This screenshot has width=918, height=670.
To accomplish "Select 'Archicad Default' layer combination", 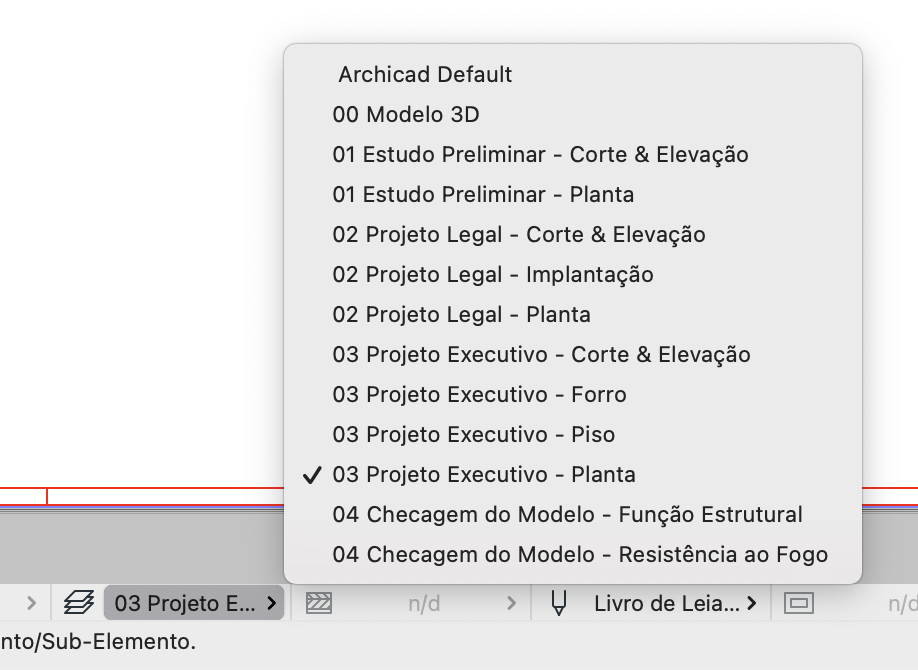I will pyautogui.click(x=426, y=74).
